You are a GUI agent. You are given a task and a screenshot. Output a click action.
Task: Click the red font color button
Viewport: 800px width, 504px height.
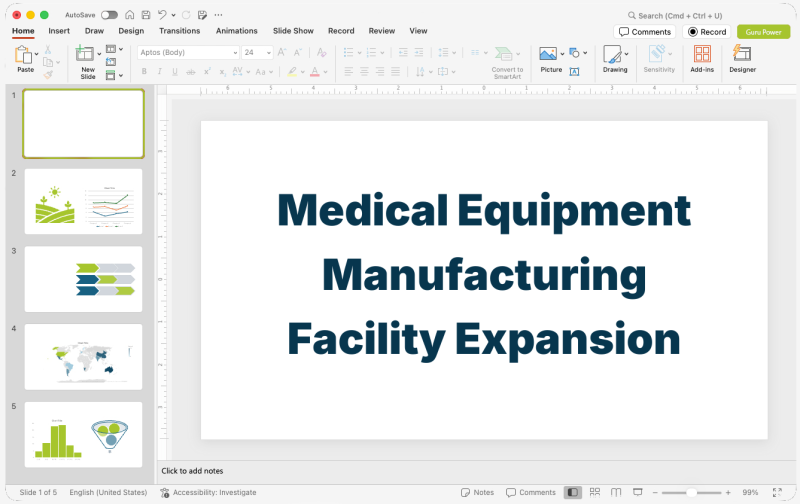click(x=315, y=71)
